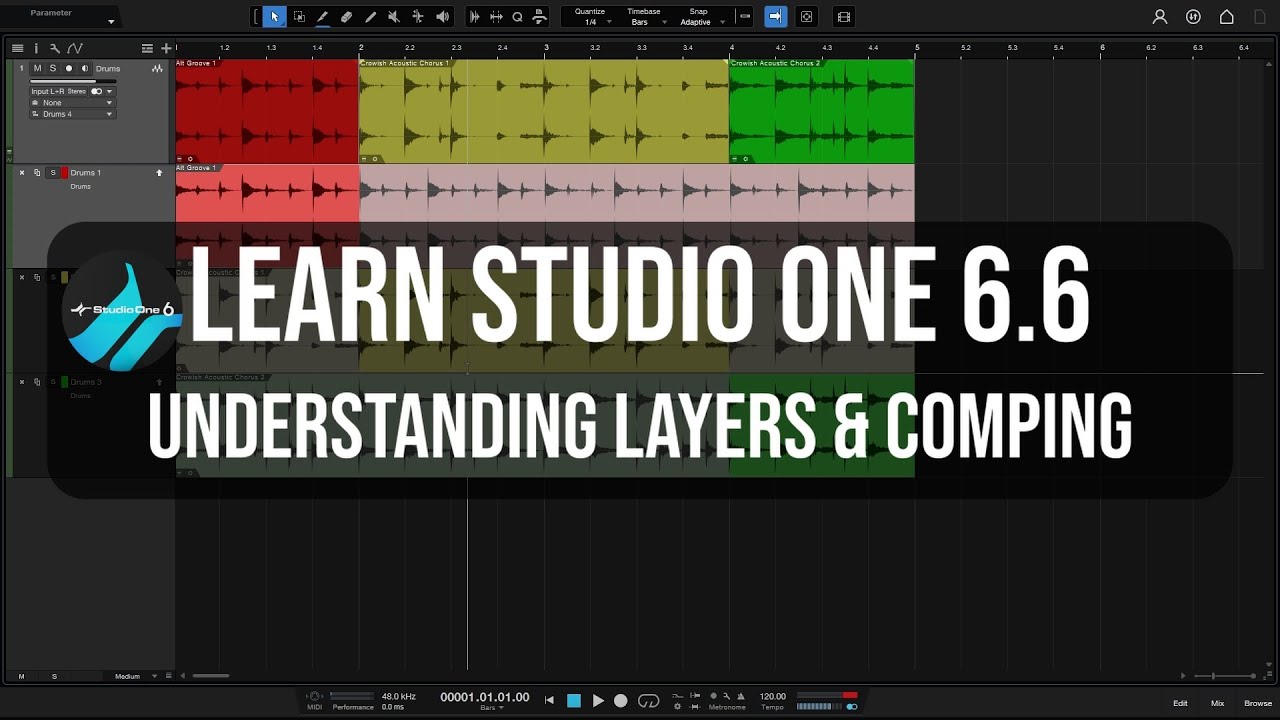Select the Bend tool
1280x720 pixels.
[418, 17]
